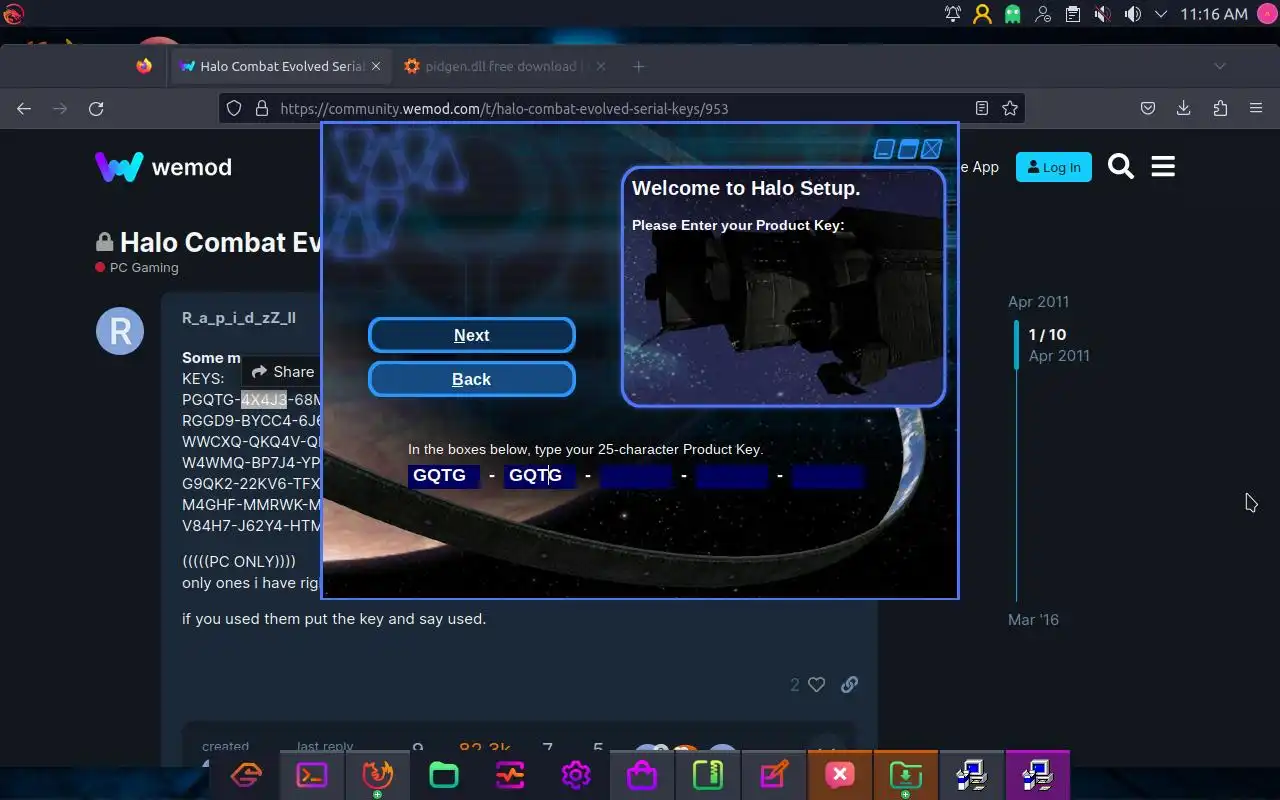Viewport: 1280px width, 800px height.
Task: Open the software store bag icon
Action: point(642,775)
